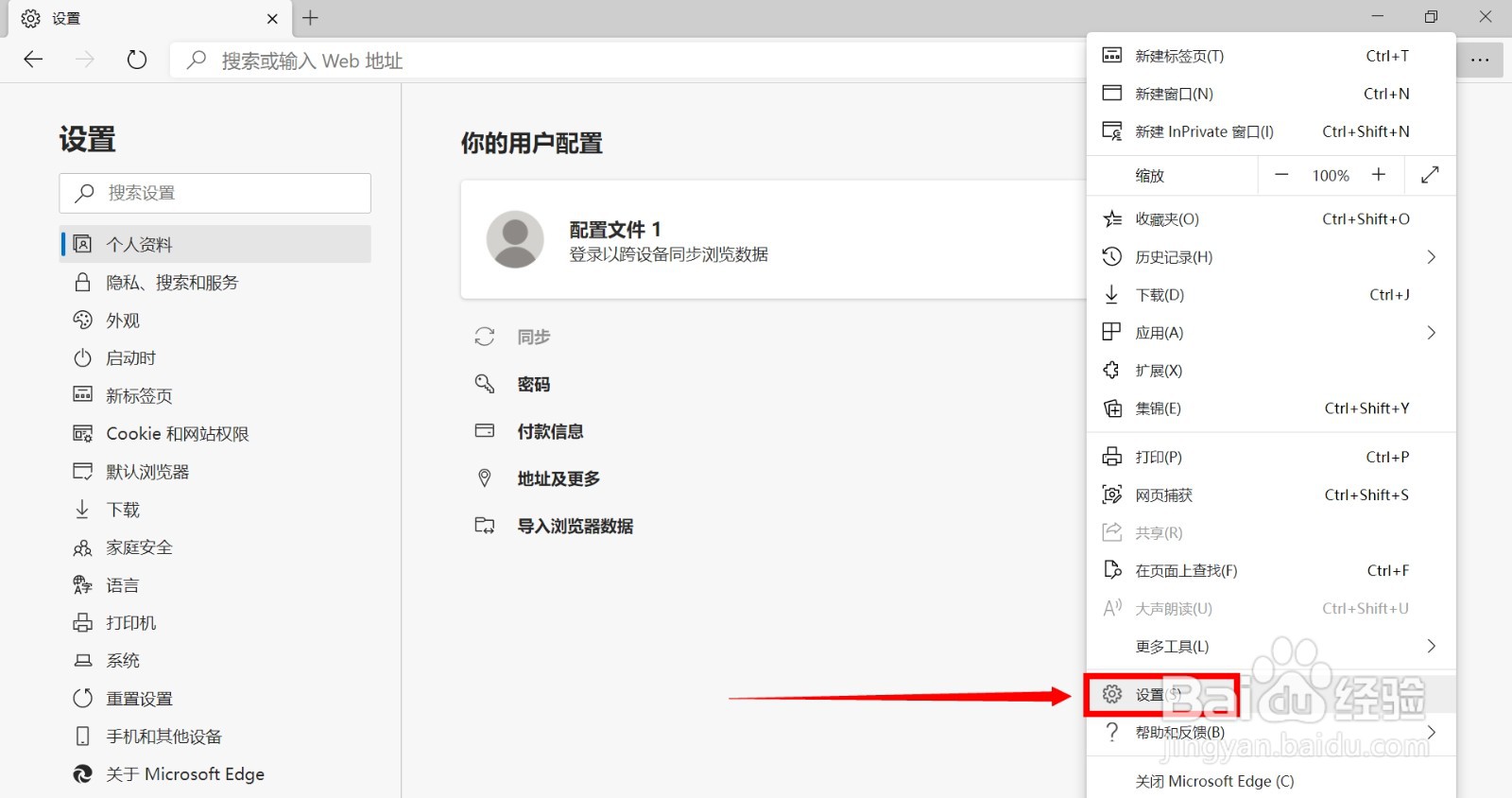Open 导入浏览器数据 option

(x=575, y=526)
